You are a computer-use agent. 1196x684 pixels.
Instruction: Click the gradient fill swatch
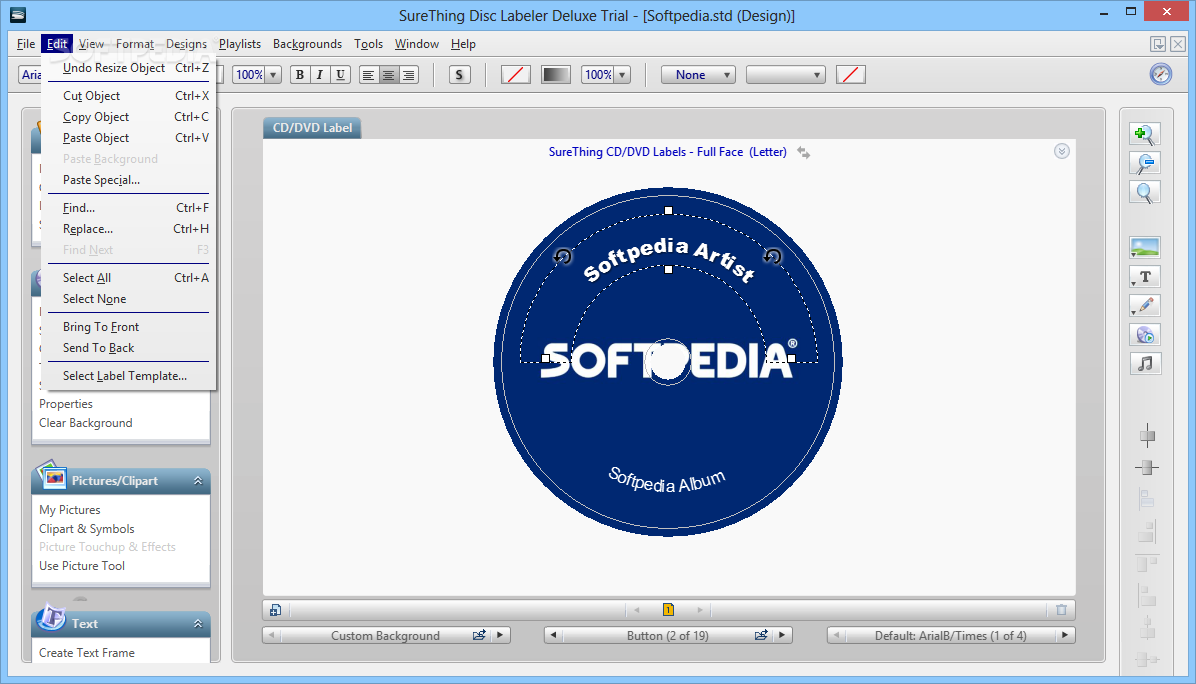pos(555,75)
